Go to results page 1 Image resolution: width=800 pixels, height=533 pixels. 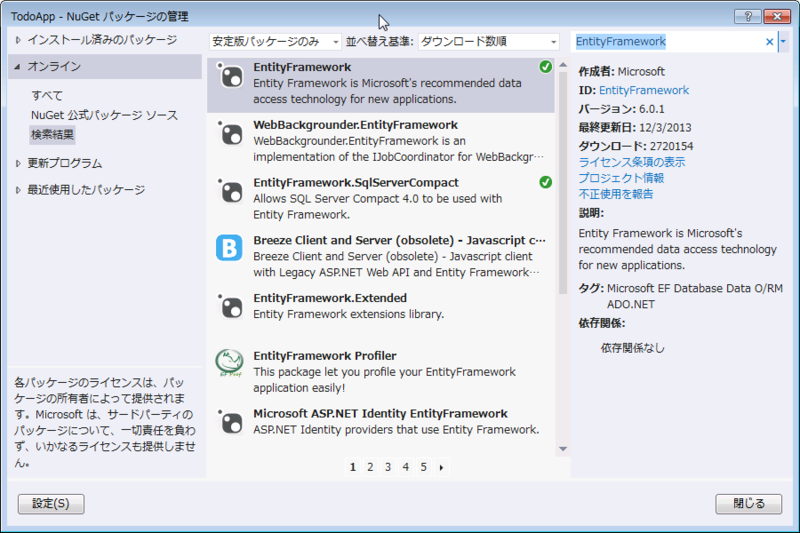pyautogui.click(x=353, y=467)
